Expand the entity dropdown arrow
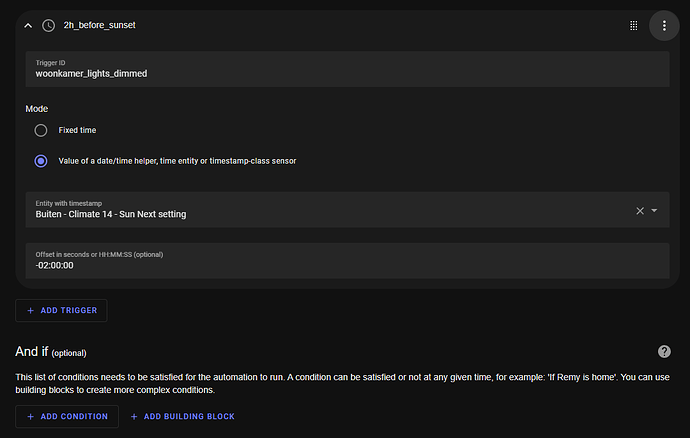Screen dimensions: 690x438 point(654,210)
